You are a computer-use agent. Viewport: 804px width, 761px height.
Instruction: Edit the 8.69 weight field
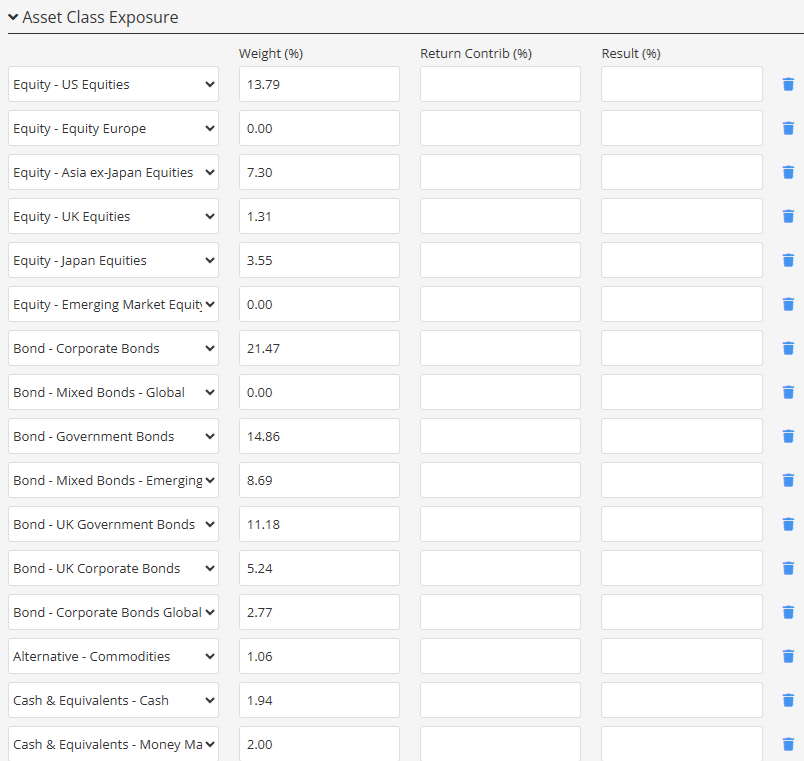coord(319,480)
